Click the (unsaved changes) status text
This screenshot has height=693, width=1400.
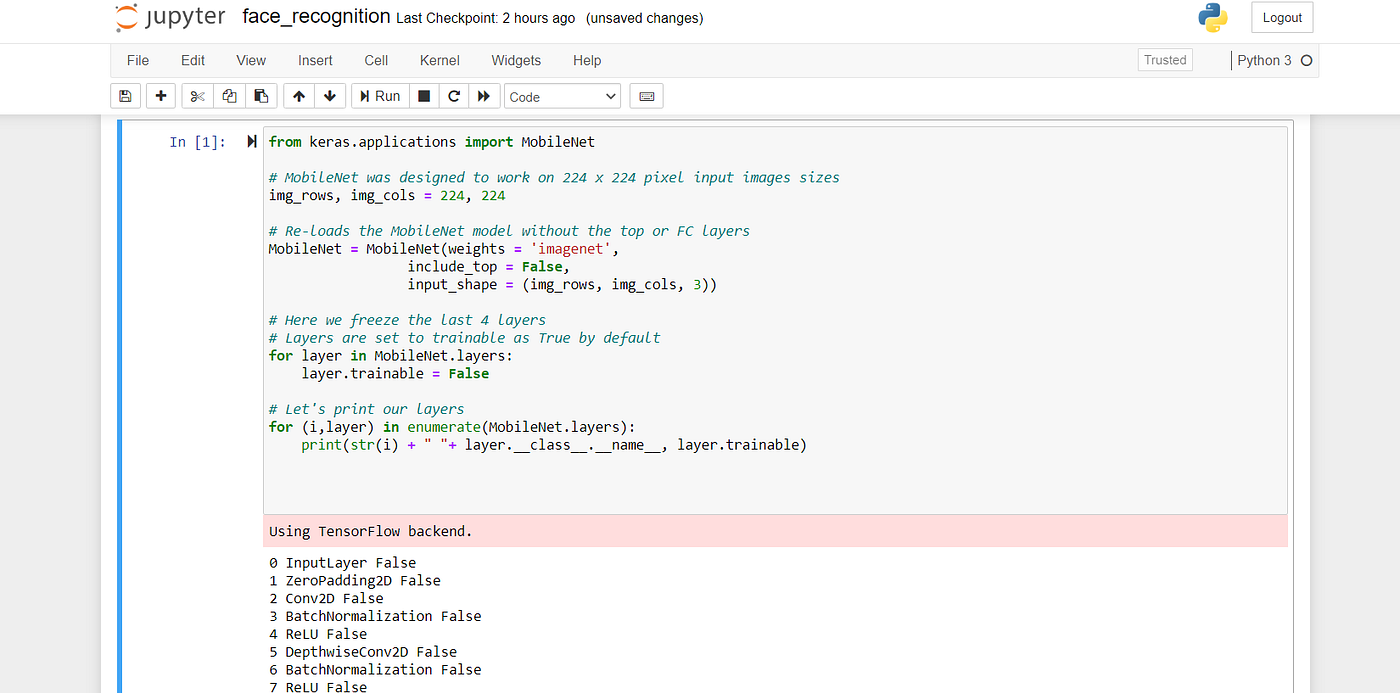point(644,18)
